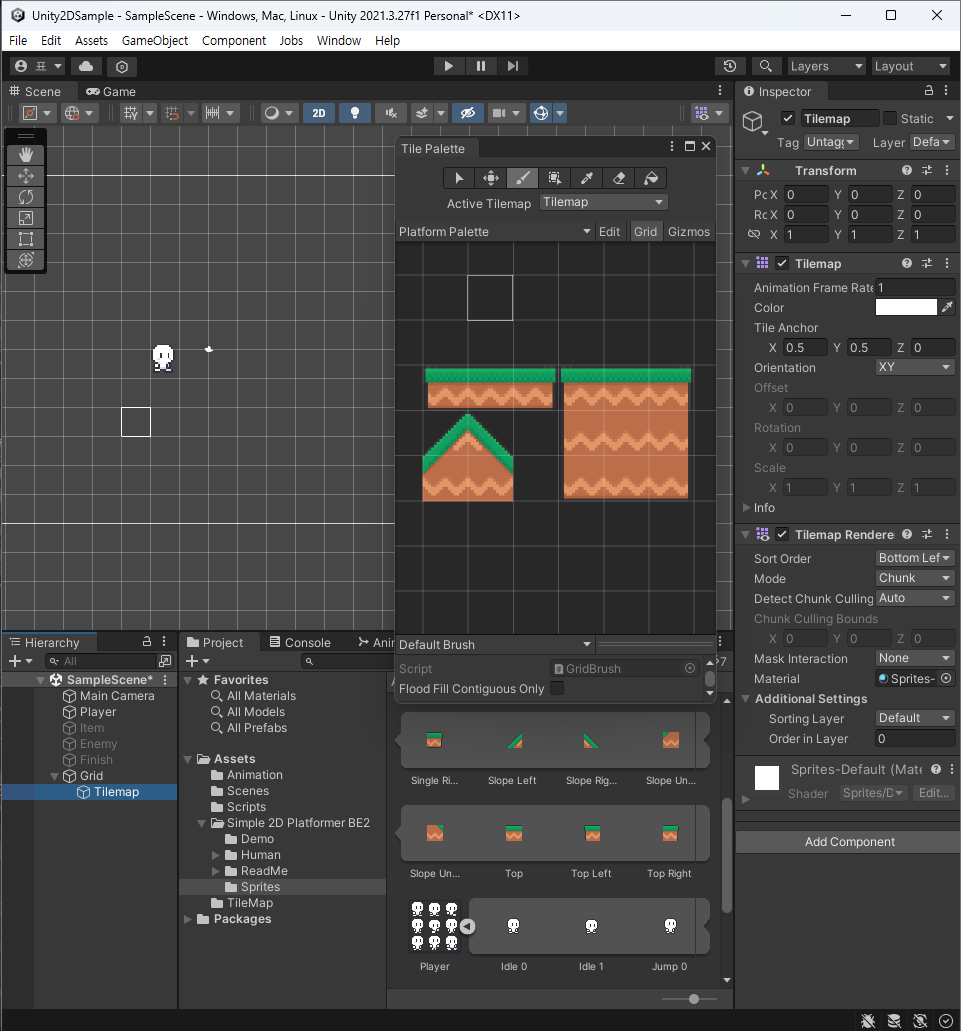Click the shader Edit button
This screenshot has width=961, height=1031.
pos(933,793)
